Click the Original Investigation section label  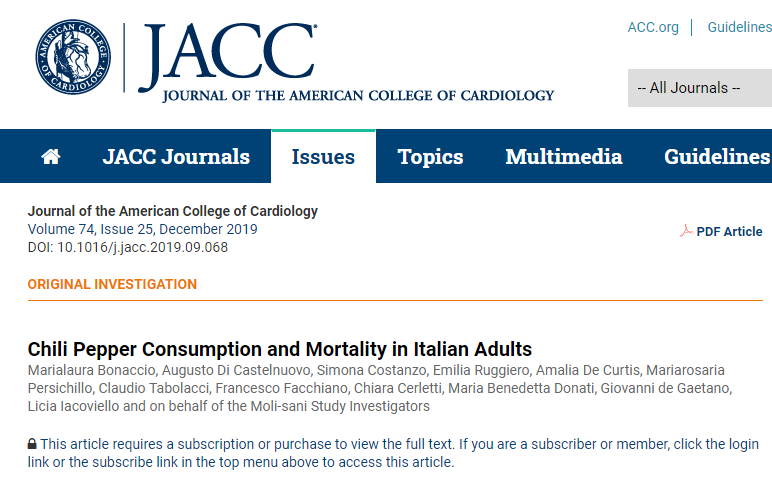click(x=112, y=284)
